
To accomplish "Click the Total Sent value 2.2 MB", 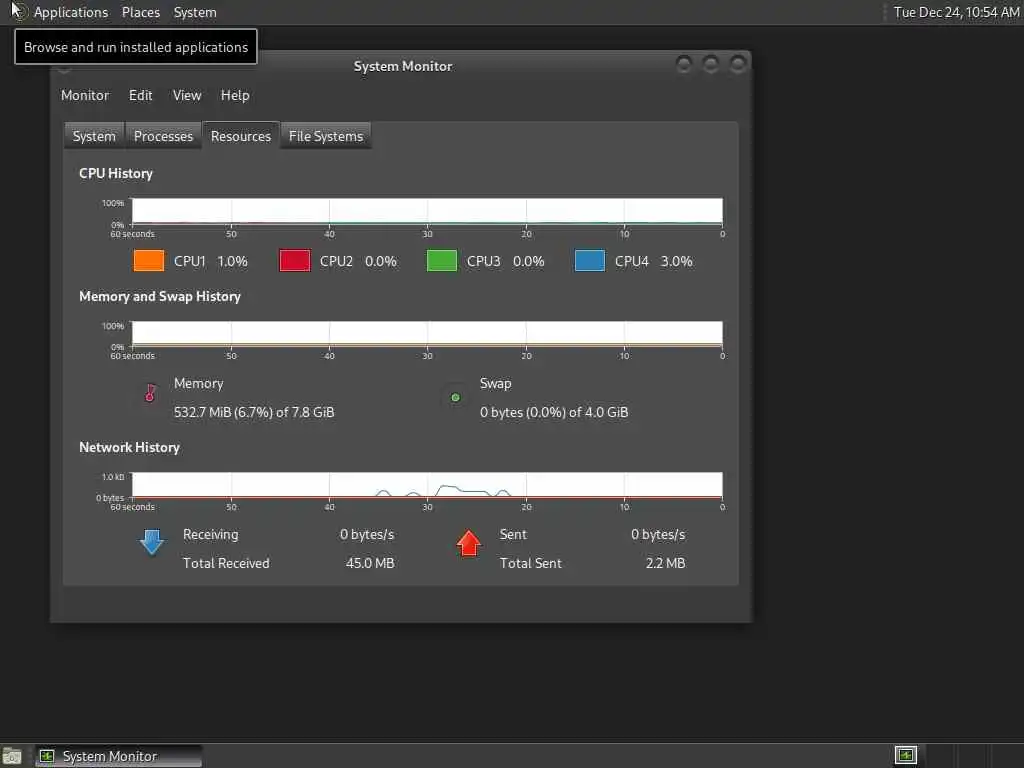I will tap(665, 563).
